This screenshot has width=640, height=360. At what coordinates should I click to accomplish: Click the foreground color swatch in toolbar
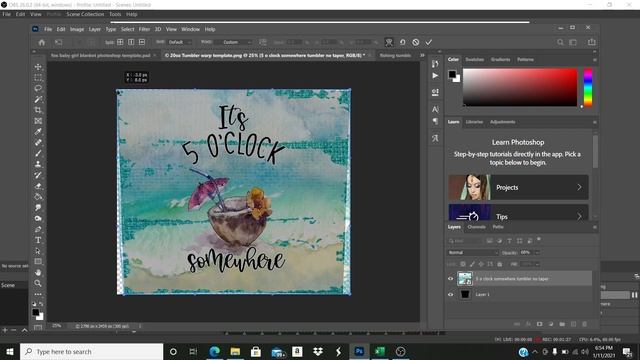tap(36, 312)
